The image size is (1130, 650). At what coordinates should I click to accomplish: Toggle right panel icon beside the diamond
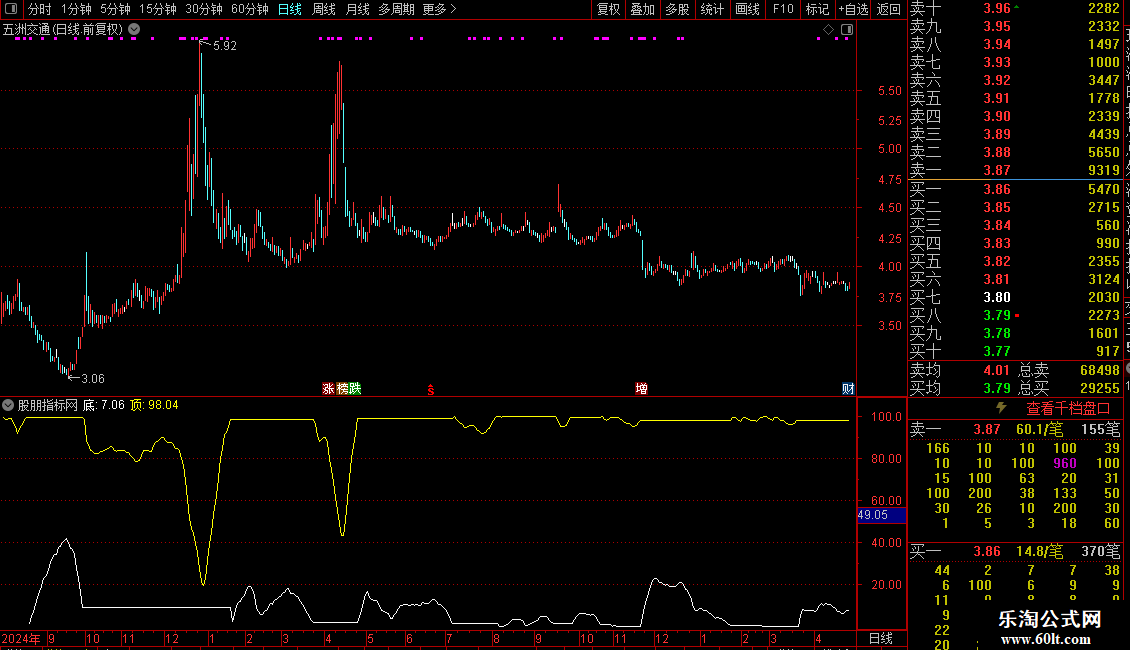(x=847, y=30)
